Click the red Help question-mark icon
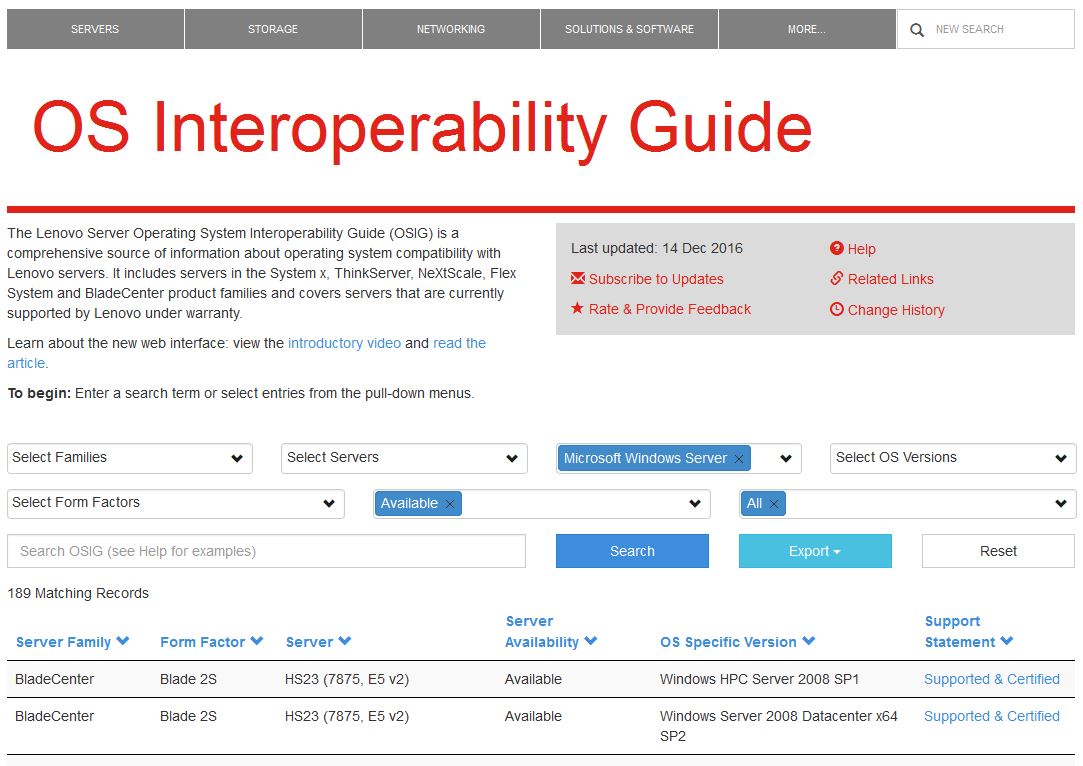Image resolution: width=1083 pixels, height=766 pixels. click(837, 249)
